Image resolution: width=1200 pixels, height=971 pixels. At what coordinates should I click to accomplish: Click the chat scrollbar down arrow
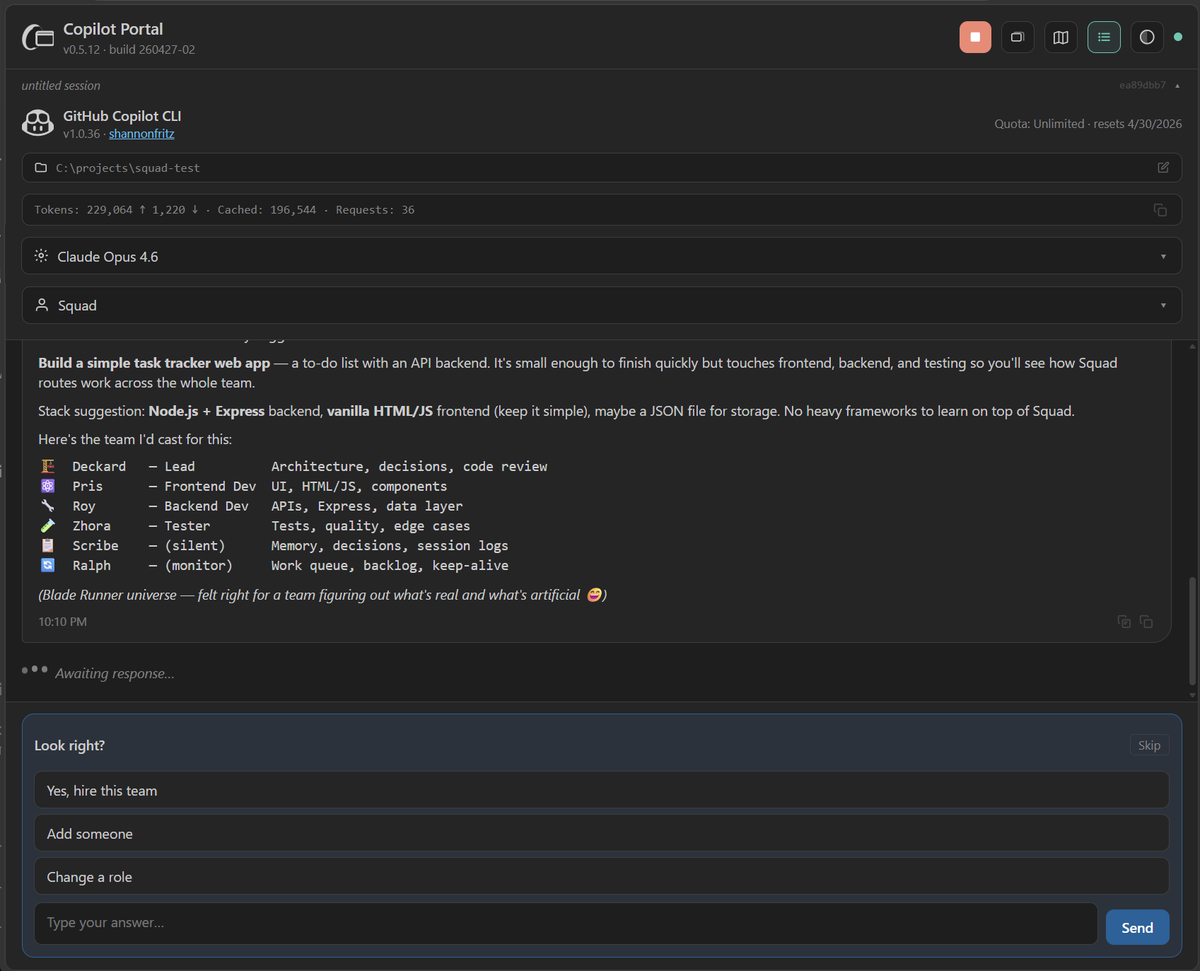[1191, 695]
